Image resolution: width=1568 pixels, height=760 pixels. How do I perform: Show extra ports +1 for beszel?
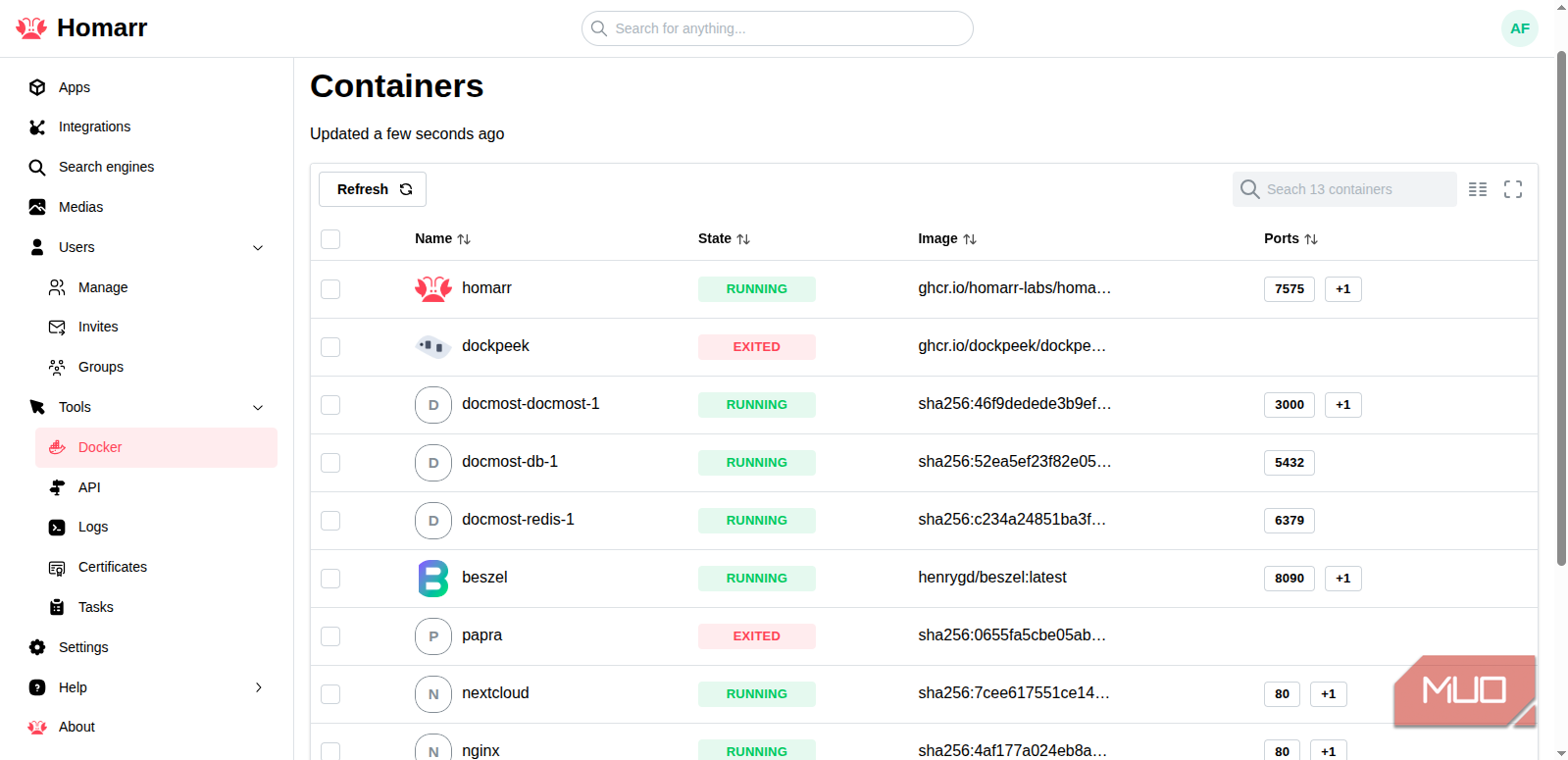(1343, 579)
